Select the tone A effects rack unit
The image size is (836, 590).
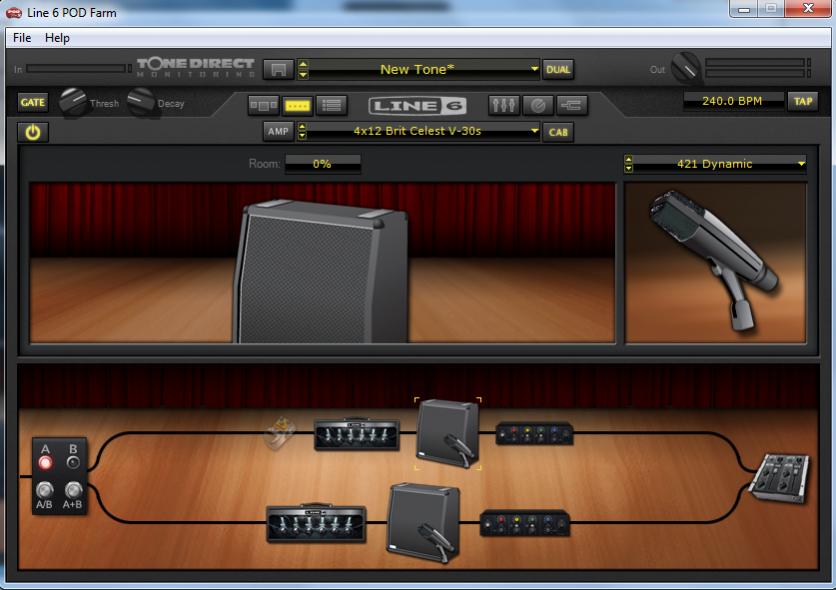coord(535,433)
